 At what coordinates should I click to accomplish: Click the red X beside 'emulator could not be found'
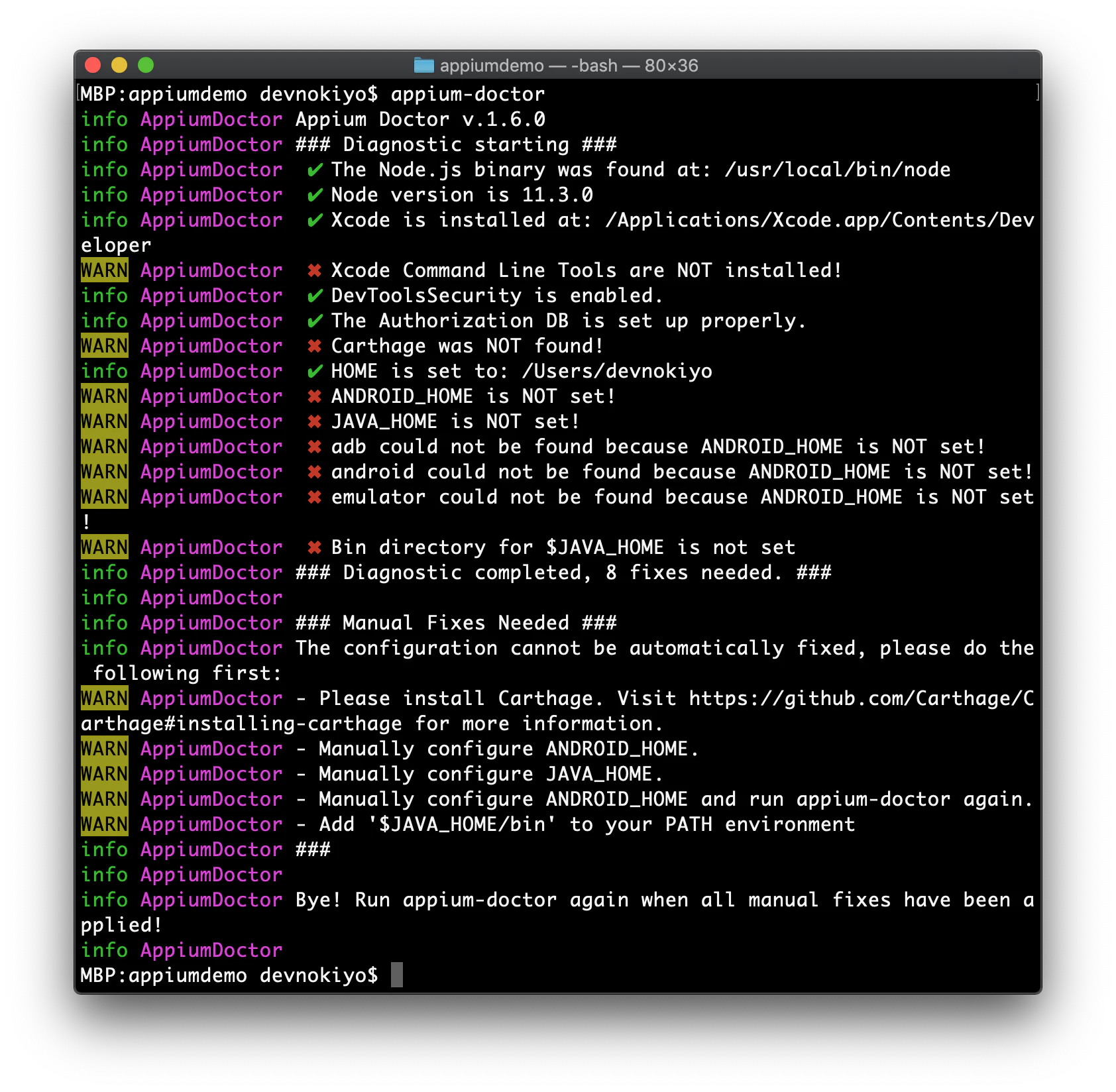[315, 497]
